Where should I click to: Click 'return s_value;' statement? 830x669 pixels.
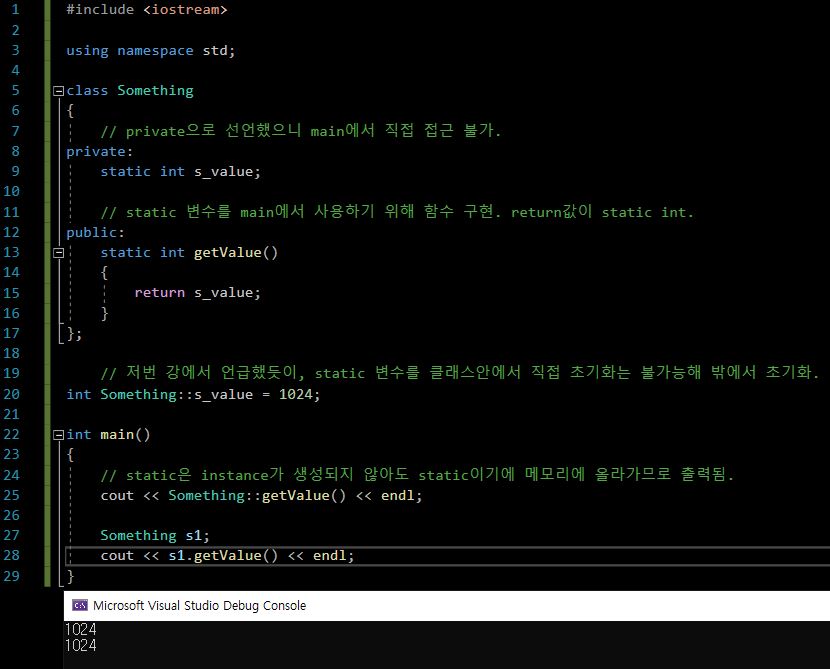tap(197, 293)
